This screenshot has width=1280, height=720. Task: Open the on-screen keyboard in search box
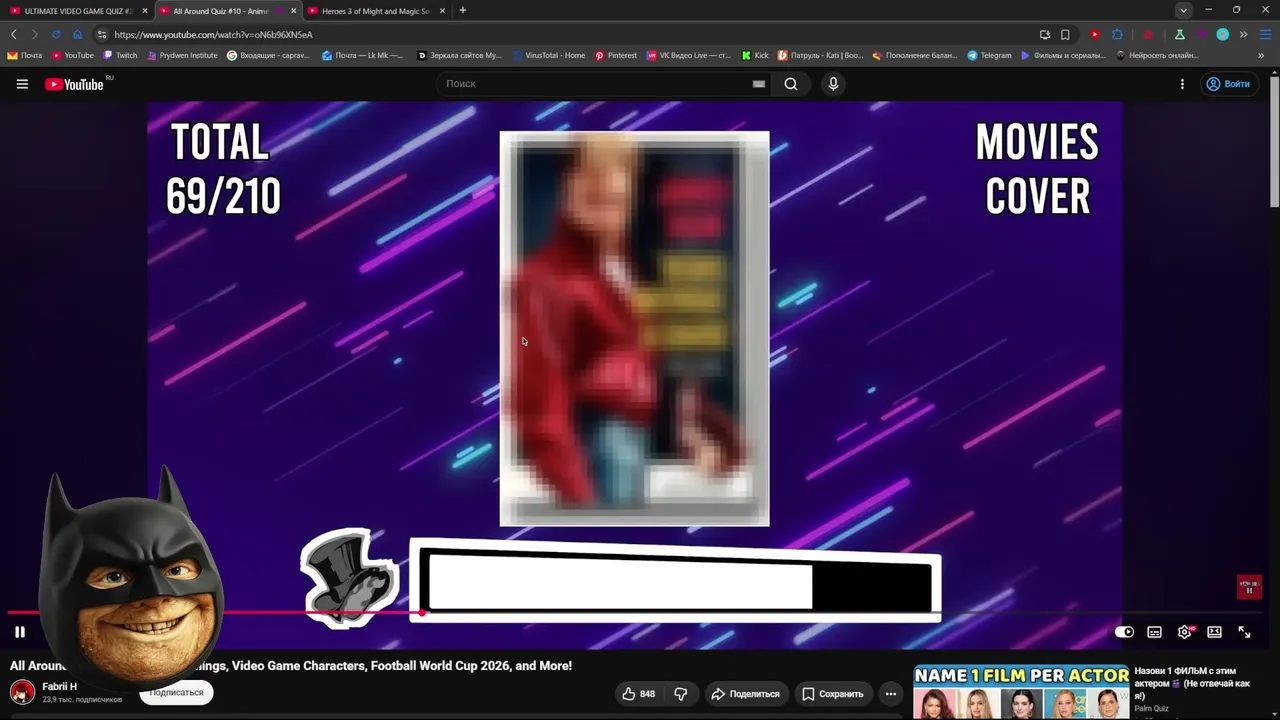click(x=759, y=84)
